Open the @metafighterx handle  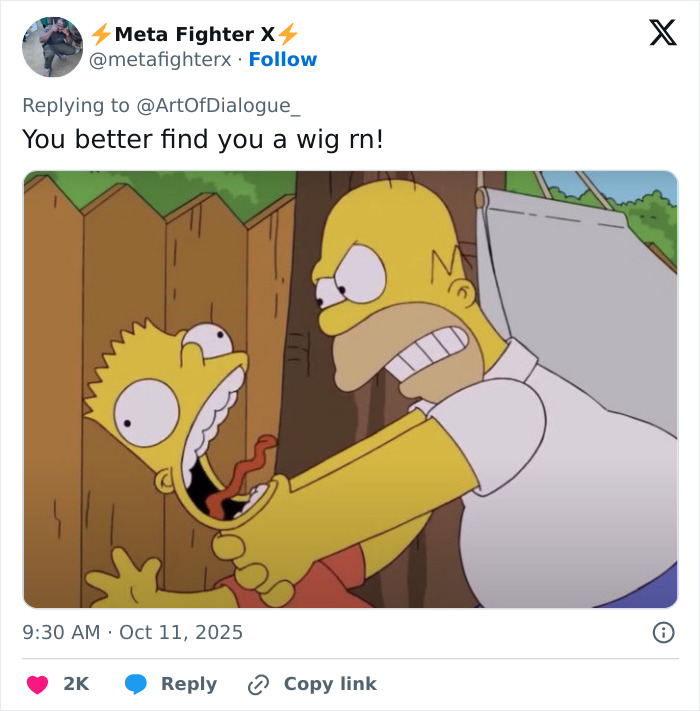[160, 59]
